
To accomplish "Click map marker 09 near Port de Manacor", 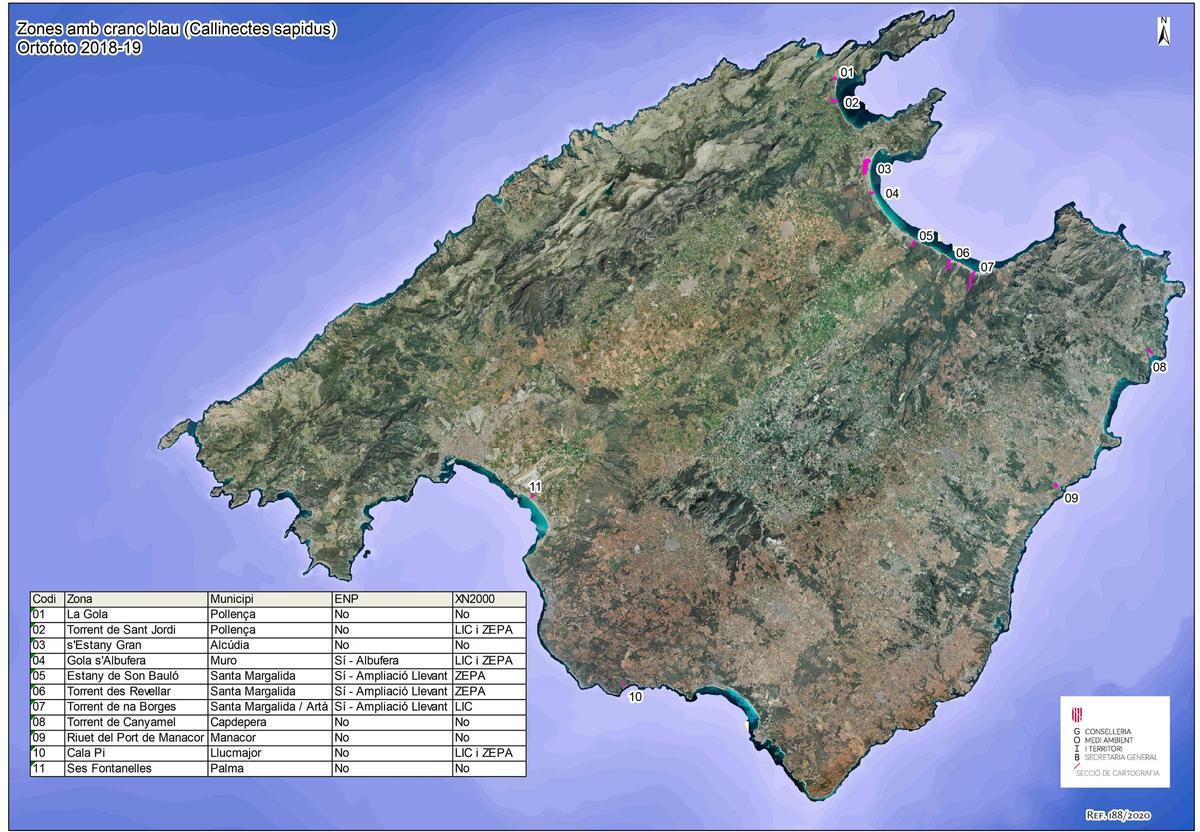I will (x=1070, y=497).
